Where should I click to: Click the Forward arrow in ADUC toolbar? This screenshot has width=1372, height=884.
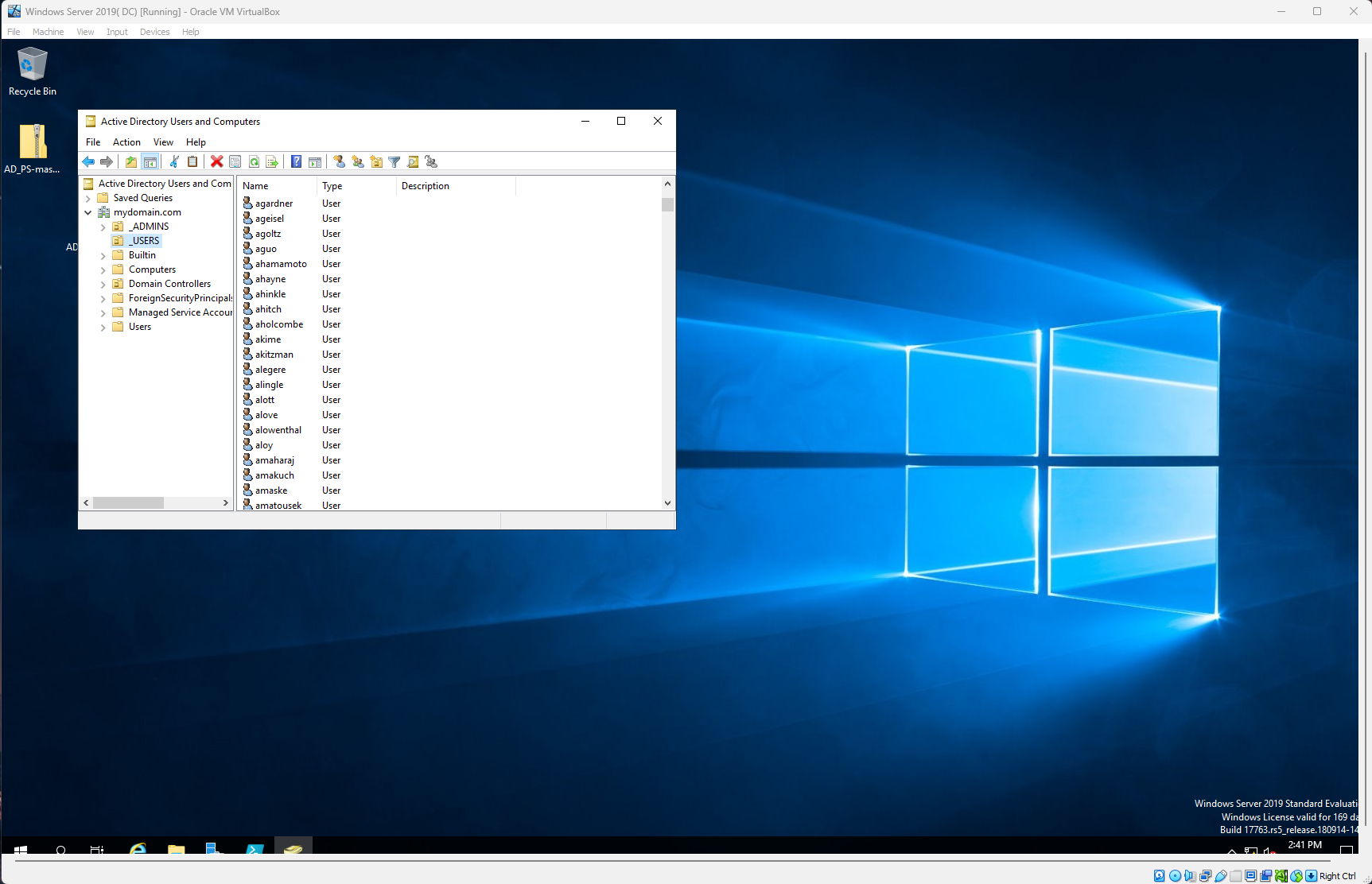tap(107, 162)
